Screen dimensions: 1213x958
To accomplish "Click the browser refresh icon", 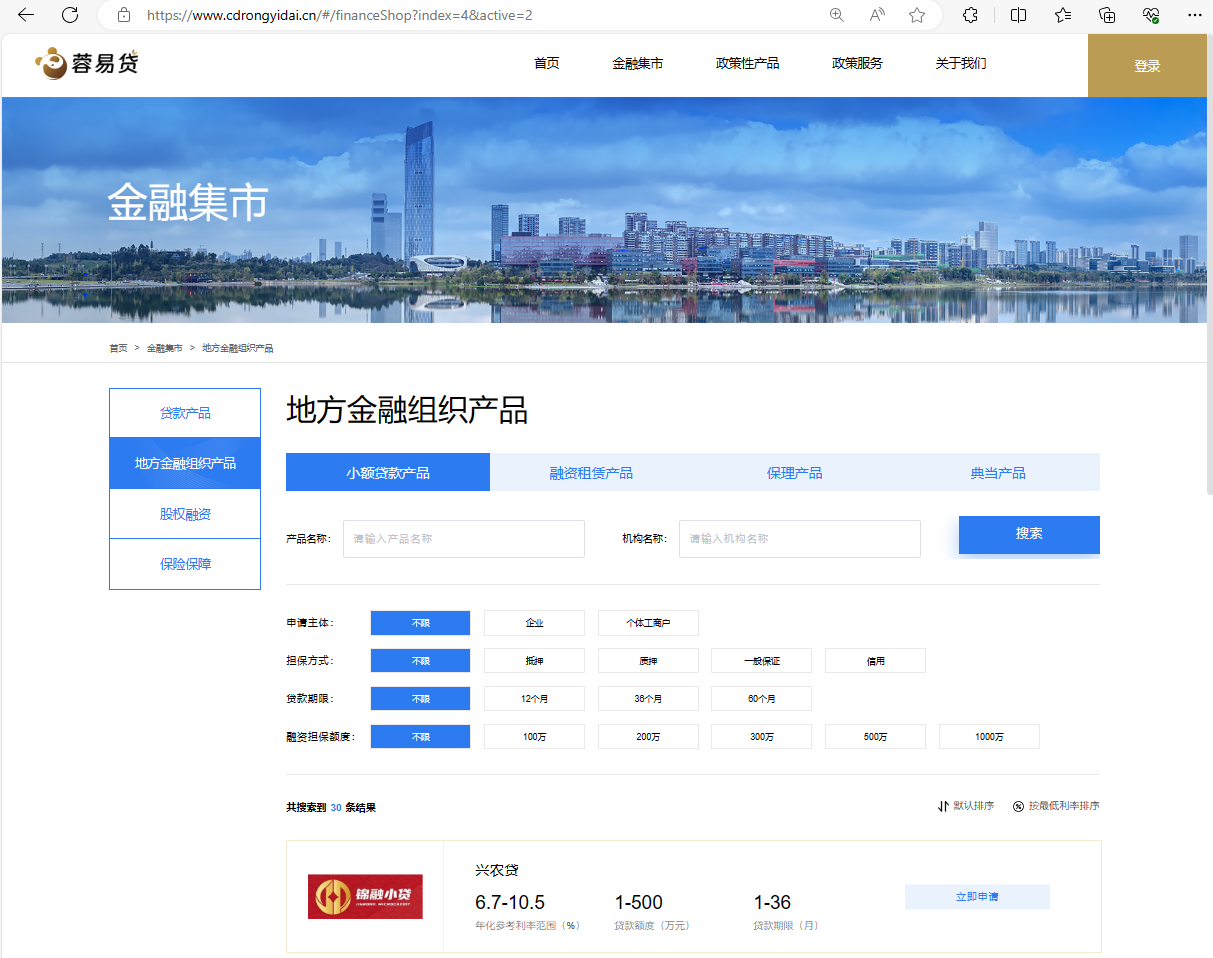I will point(69,16).
